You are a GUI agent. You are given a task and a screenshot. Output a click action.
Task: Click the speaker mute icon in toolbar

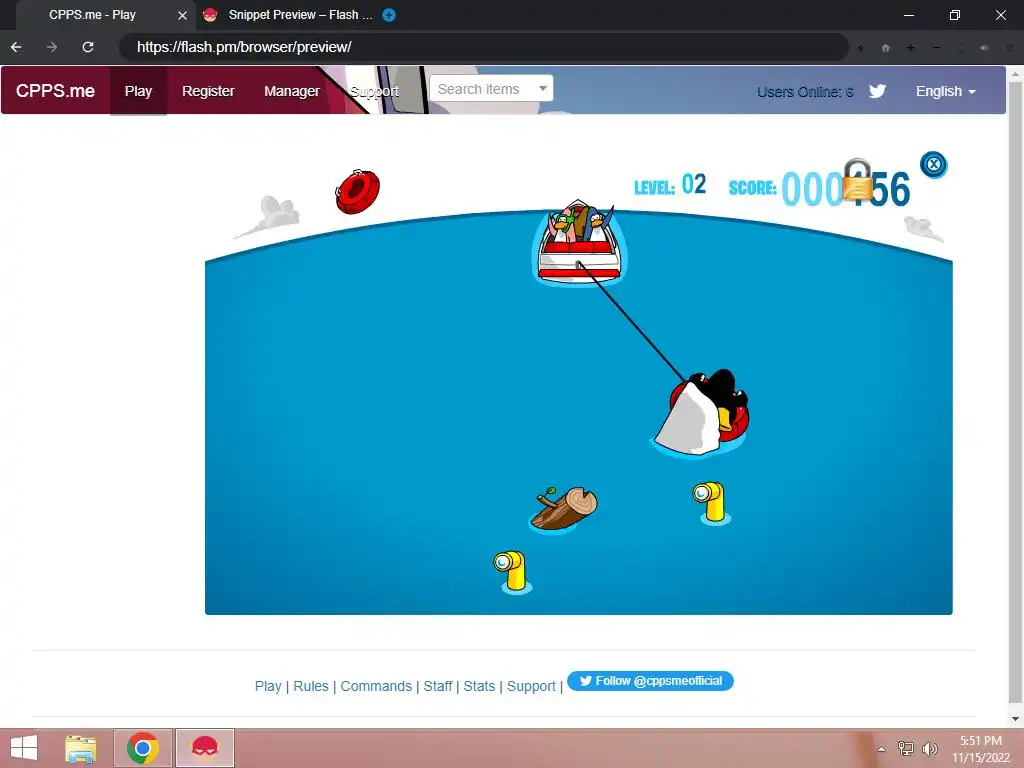click(x=985, y=48)
